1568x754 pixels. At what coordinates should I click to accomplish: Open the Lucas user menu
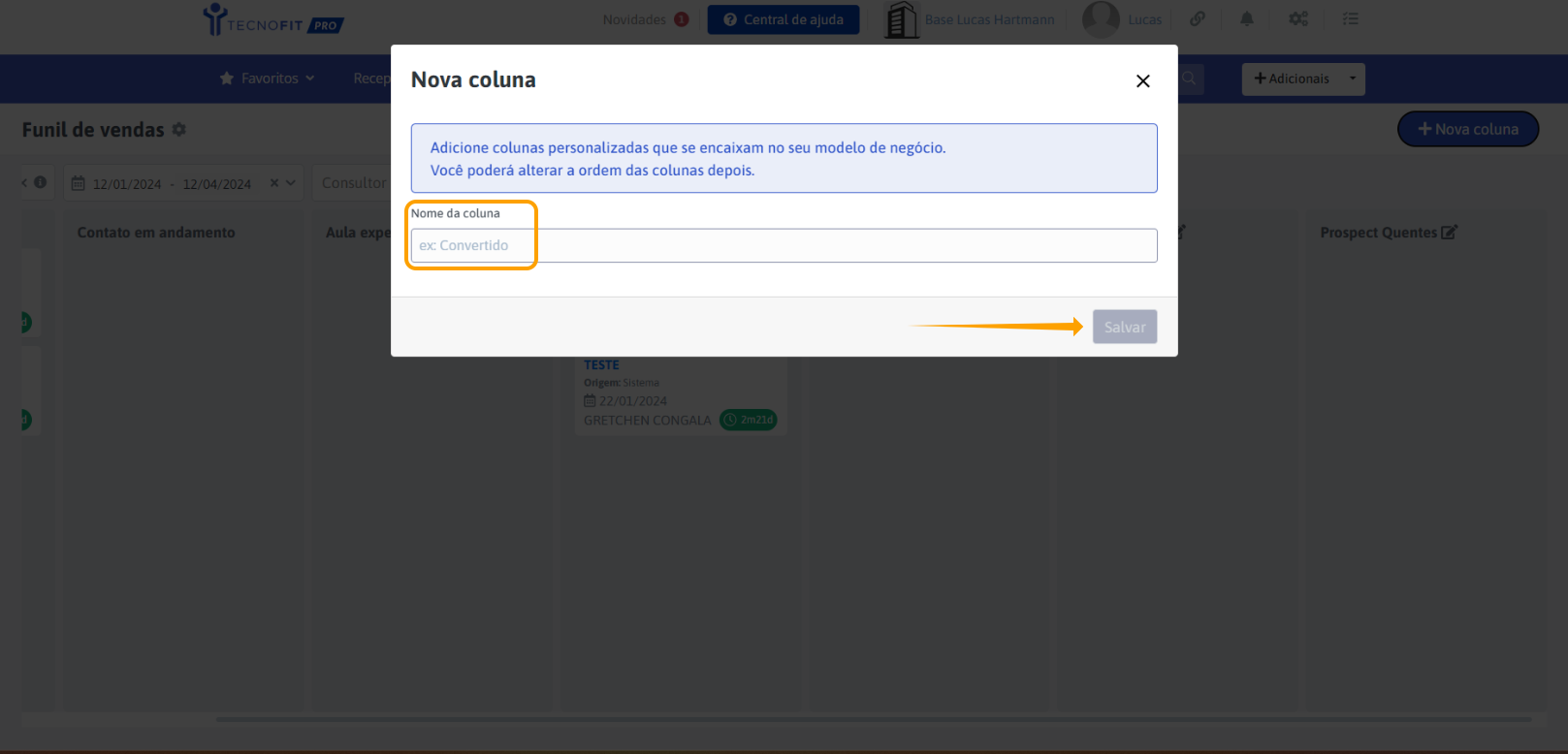click(x=1144, y=19)
